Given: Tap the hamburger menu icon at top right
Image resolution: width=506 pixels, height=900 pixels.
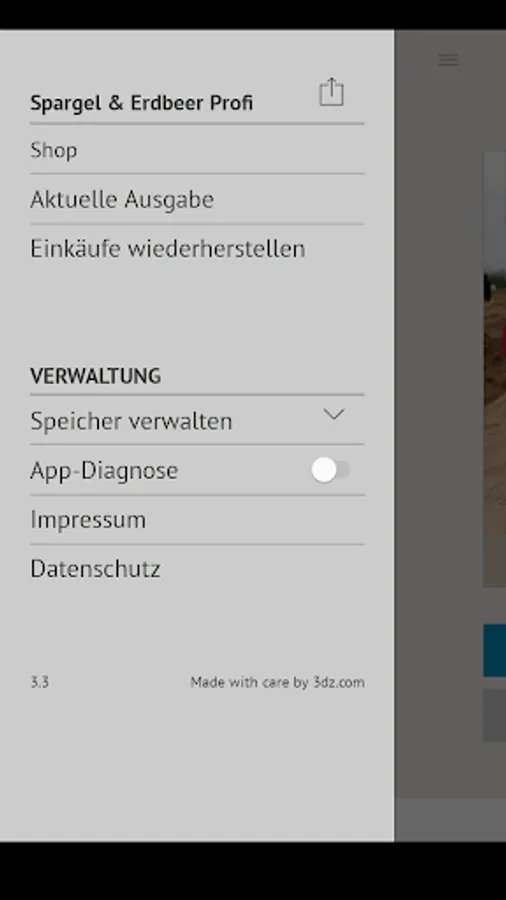Looking at the screenshot, I should tap(448, 60).
